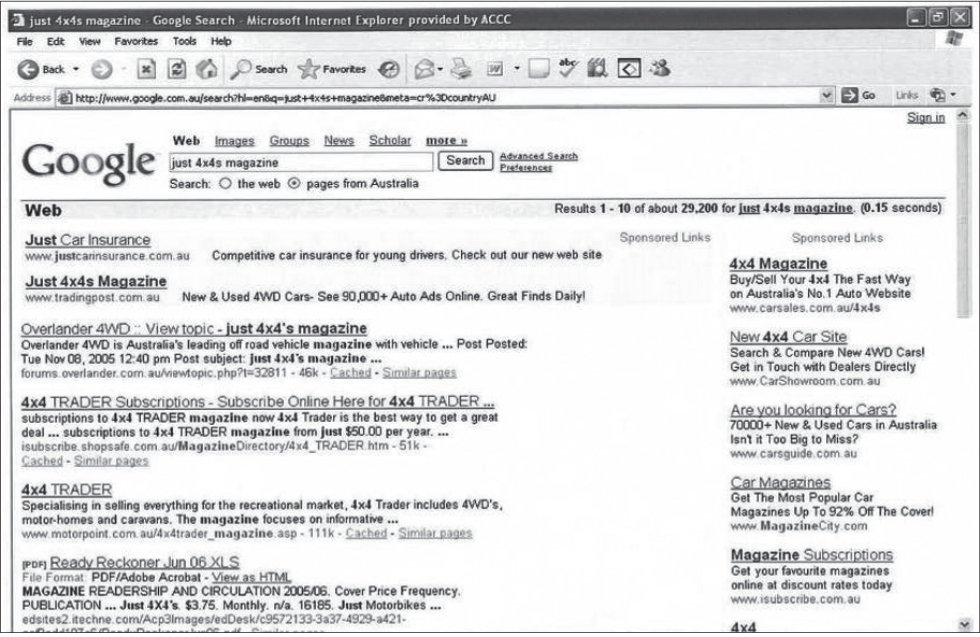Click the Forward arrow button
The width and height of the screenshot is (980, 637).
point(102,69)
